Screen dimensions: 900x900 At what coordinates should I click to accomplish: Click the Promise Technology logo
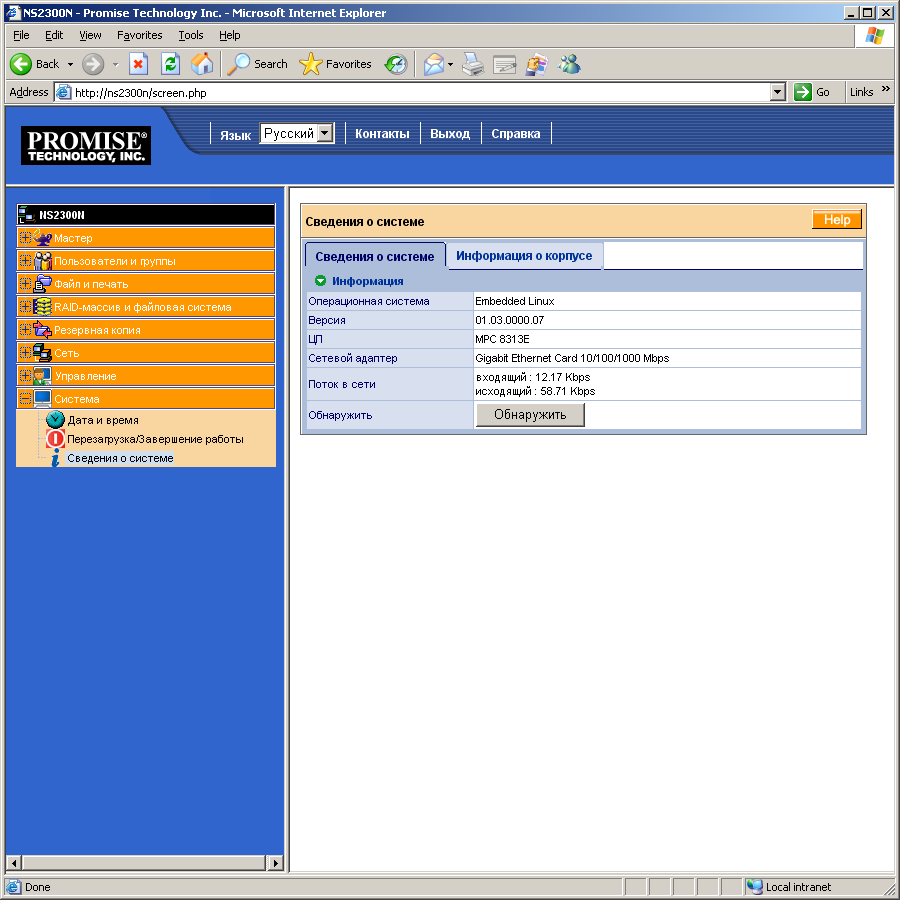click(x=86, y=145)
